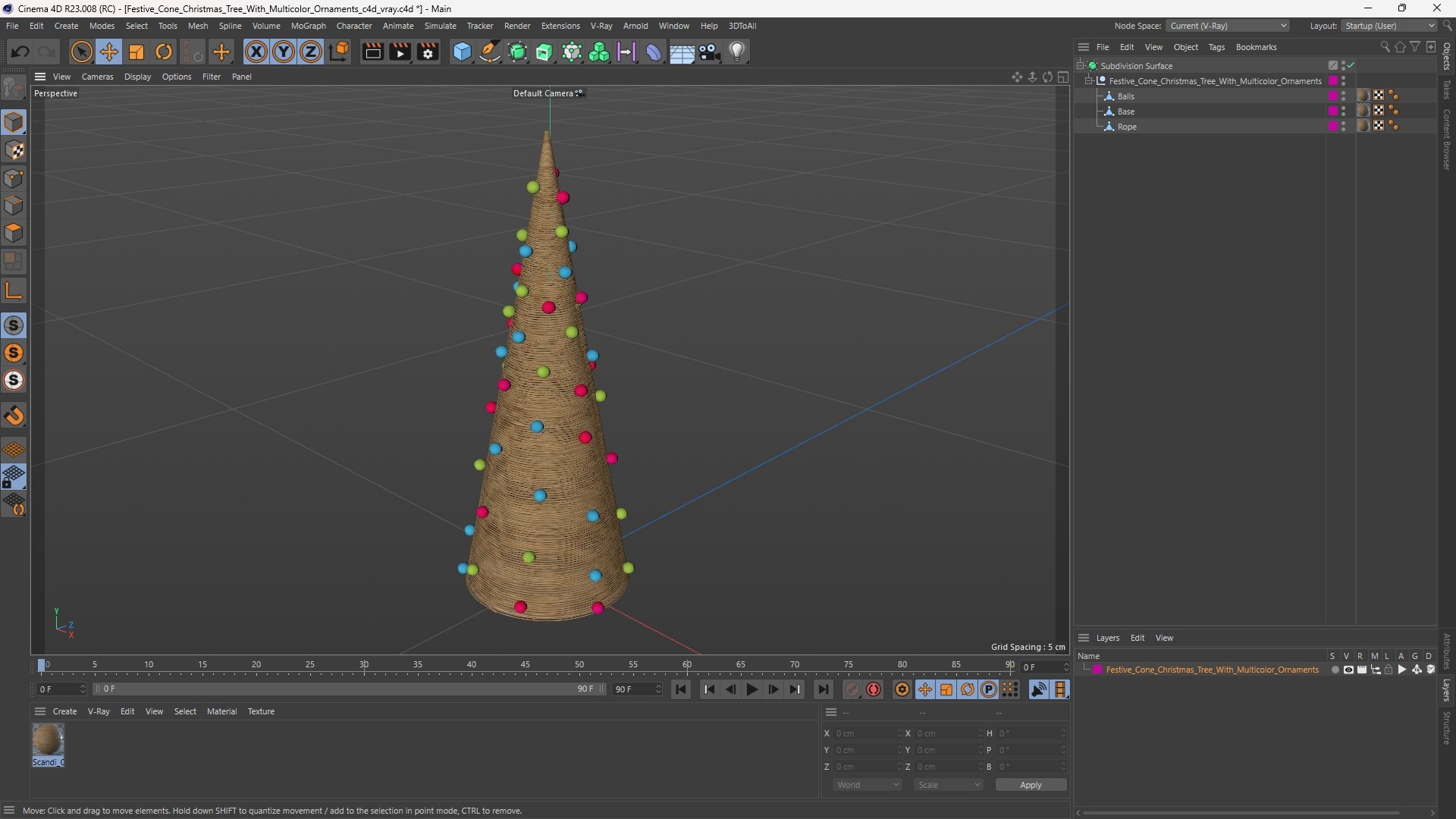
Task: Click the layer color swatch in Layers panel
Action: (1097, 670)
